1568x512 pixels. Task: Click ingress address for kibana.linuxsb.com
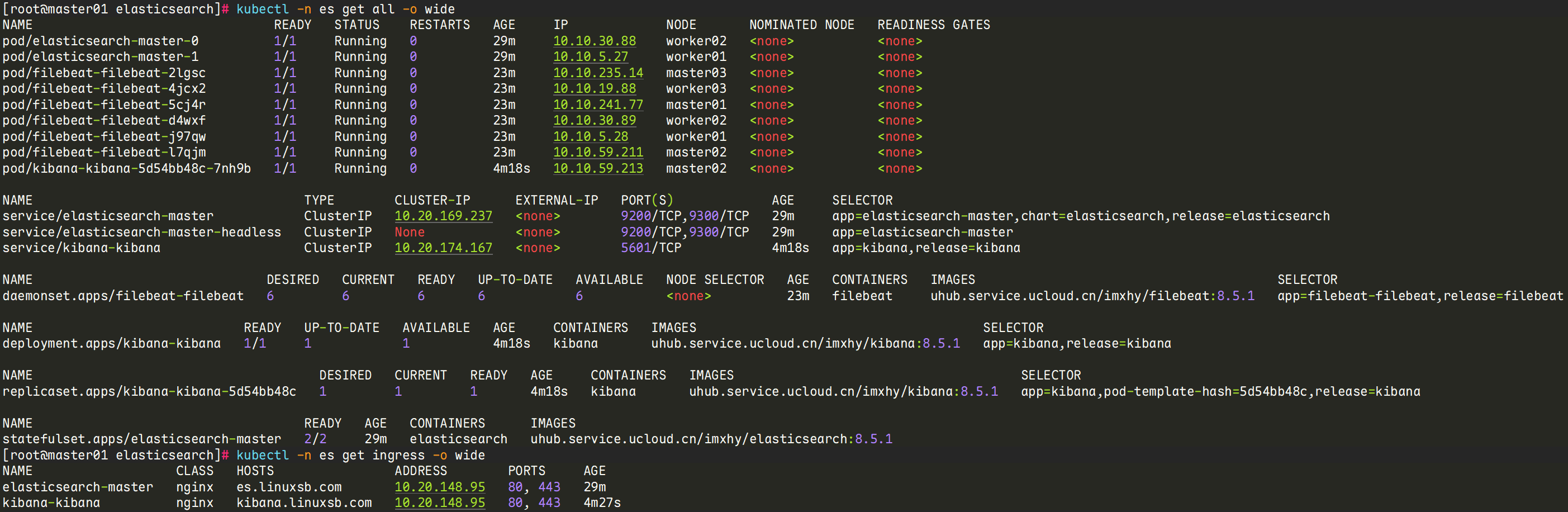click(439, 503)
